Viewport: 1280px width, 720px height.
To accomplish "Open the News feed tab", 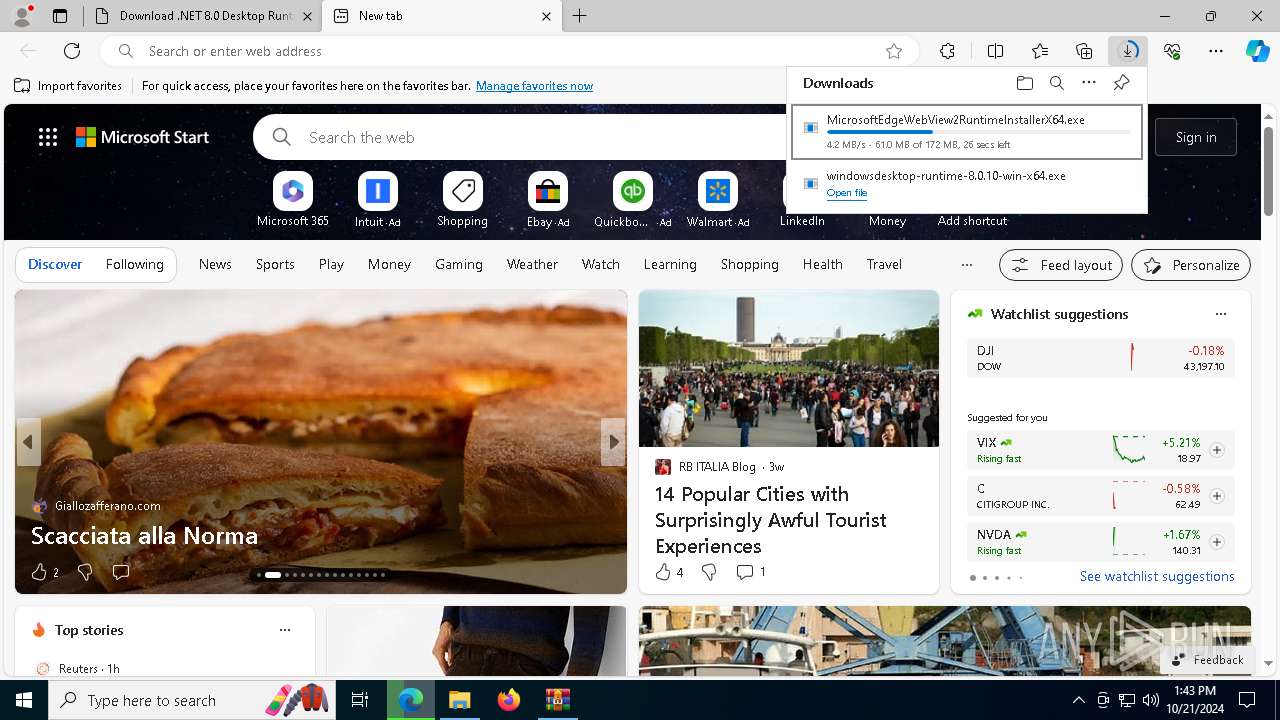I will [215, 264].
